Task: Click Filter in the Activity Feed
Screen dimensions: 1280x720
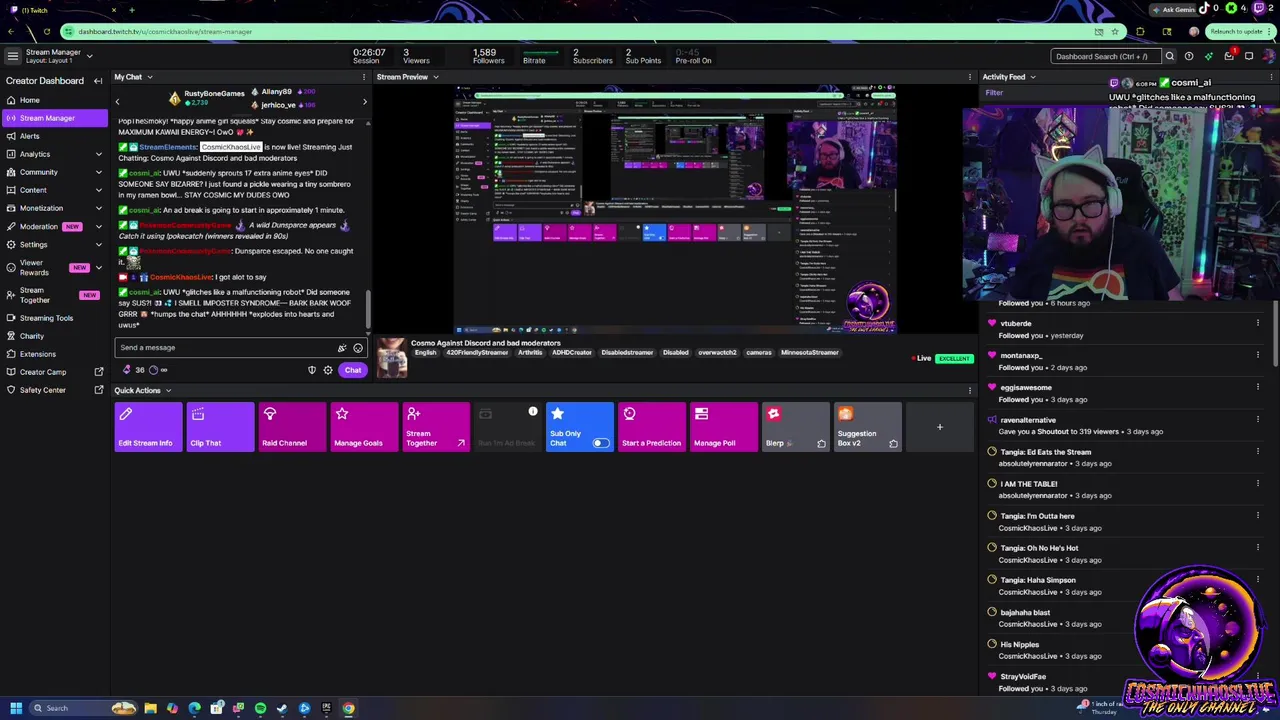Action: (994, 93)
